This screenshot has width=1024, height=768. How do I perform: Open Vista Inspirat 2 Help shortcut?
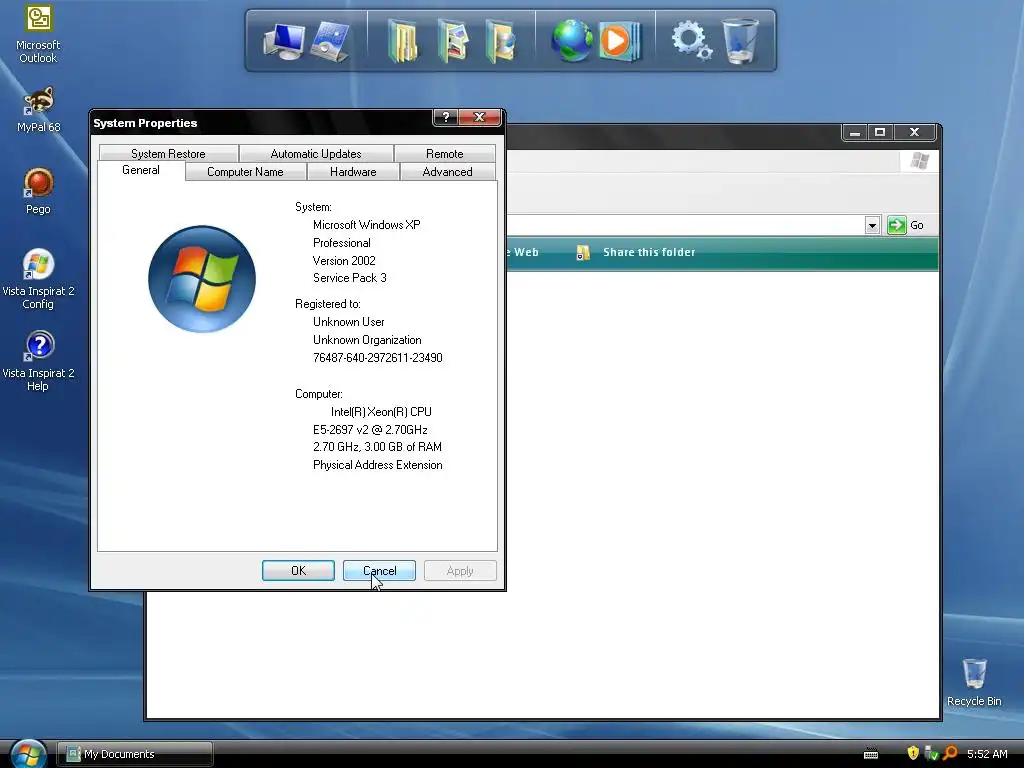38,361
